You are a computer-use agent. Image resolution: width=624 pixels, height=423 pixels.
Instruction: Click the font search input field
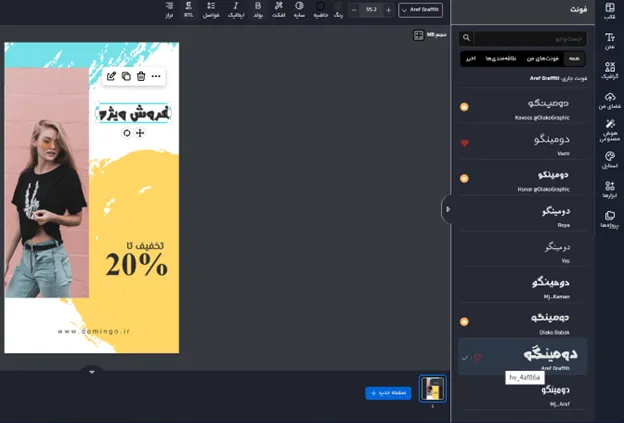[x=525, y=38]
